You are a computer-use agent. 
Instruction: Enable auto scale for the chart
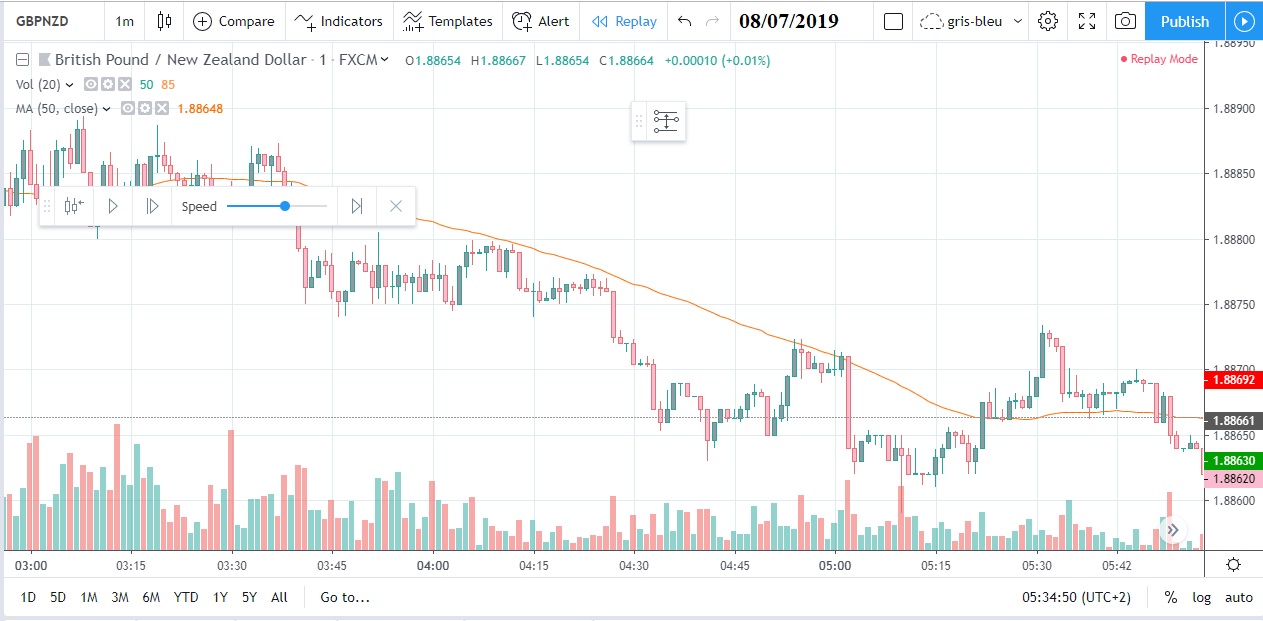1239,597
